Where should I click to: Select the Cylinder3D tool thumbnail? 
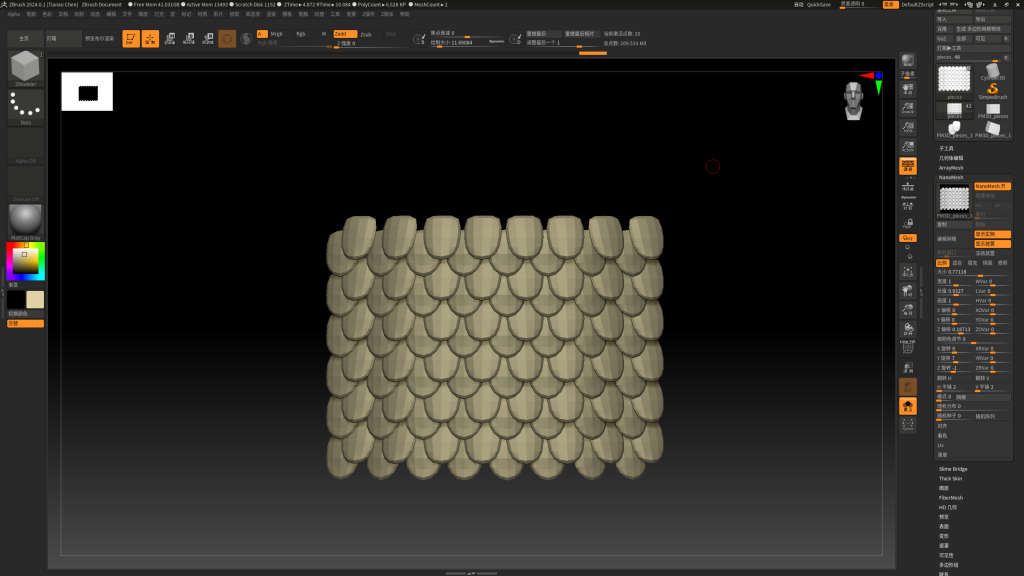[x=993, y=72]
